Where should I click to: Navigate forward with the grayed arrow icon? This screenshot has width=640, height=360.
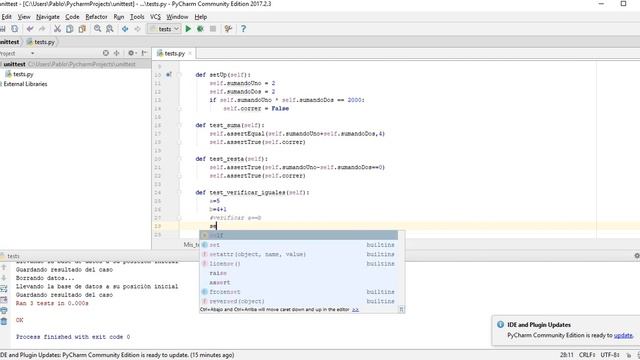138,29
